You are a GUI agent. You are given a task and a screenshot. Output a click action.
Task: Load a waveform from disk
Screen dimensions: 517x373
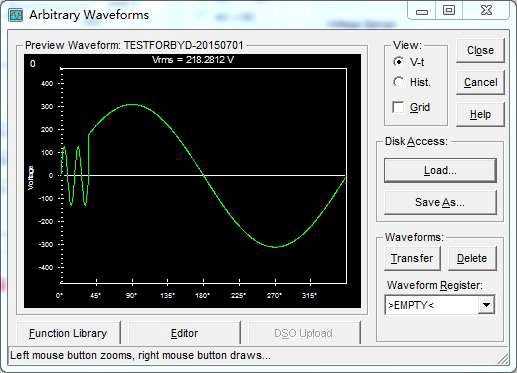click(440, 170)
